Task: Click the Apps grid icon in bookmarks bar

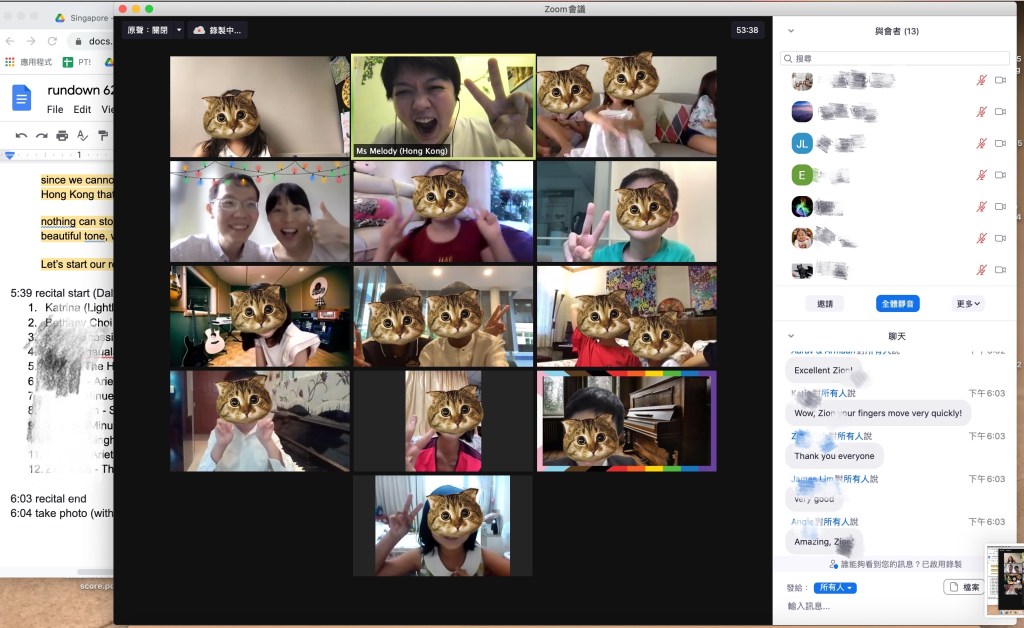Action: point(10,62)
